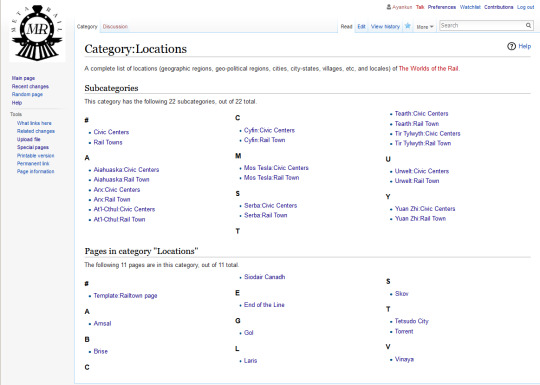
Task: Open Tearth:Rail Town subcategory
Action: click(x=417, y=124)
